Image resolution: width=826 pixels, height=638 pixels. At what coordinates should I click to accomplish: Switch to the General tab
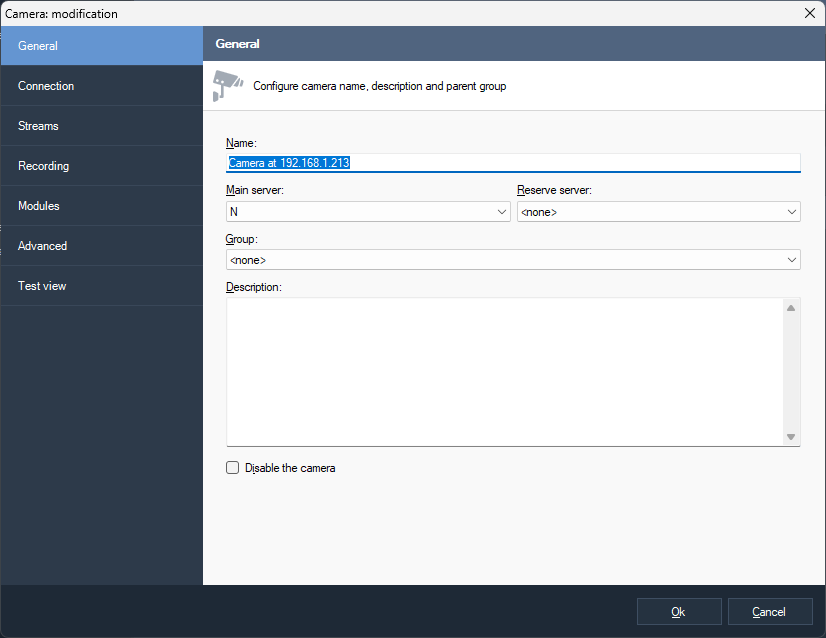[x=101, y=46]
